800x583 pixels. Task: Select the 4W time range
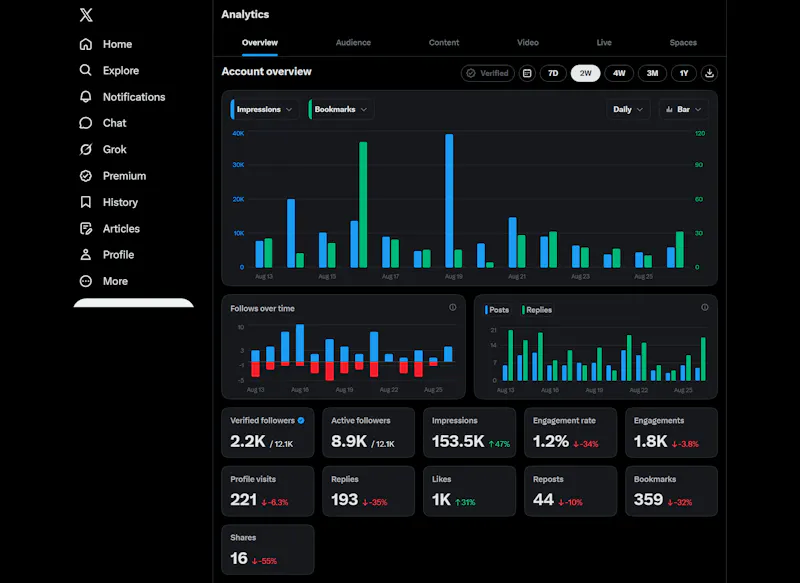coord(619,73)
